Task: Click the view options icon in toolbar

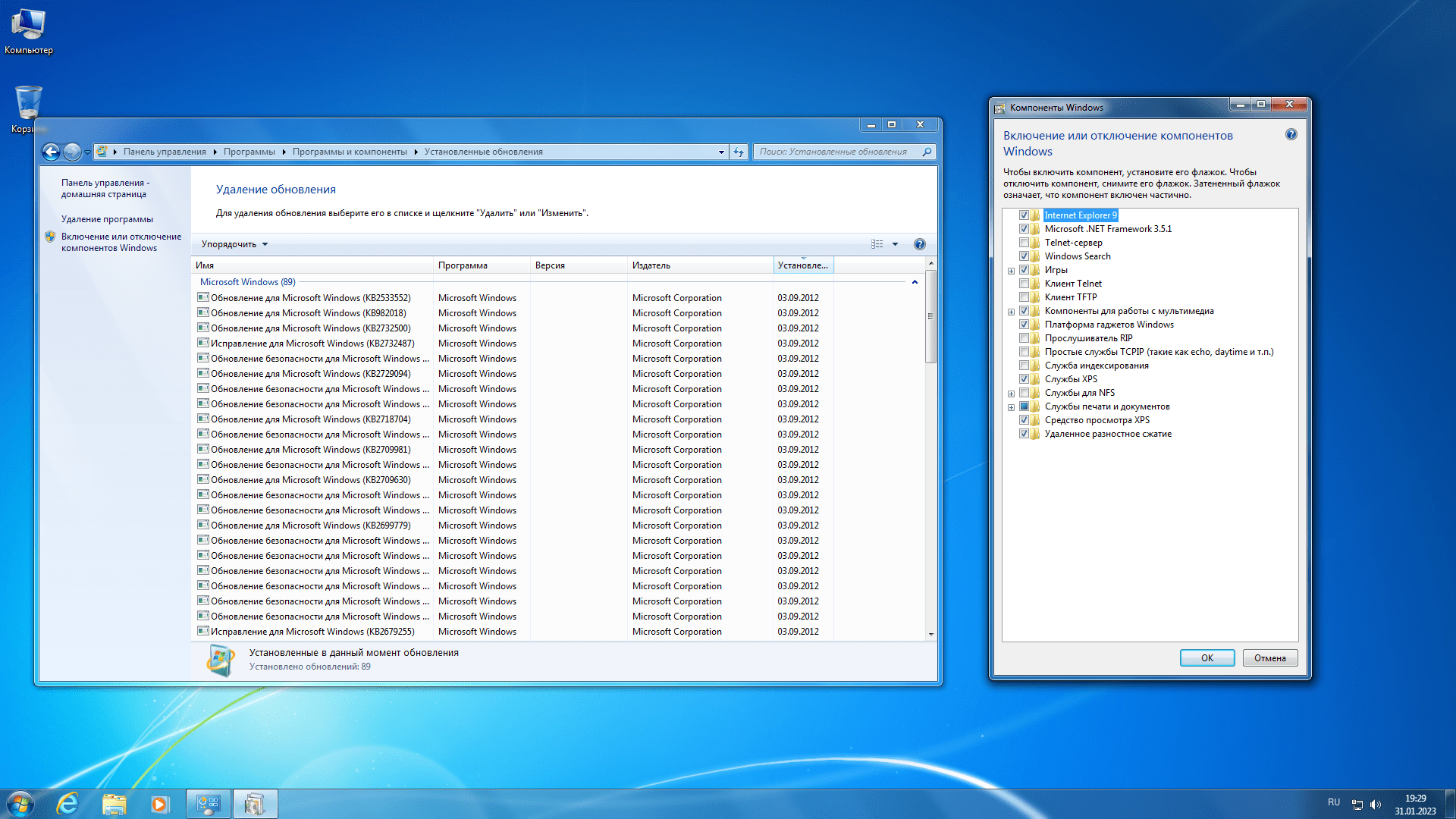Action: coord(877,244)
